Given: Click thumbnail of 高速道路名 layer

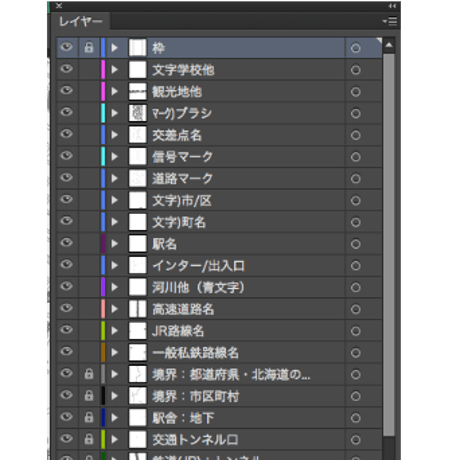Looking at the screenshot, I should pos(137,309).
